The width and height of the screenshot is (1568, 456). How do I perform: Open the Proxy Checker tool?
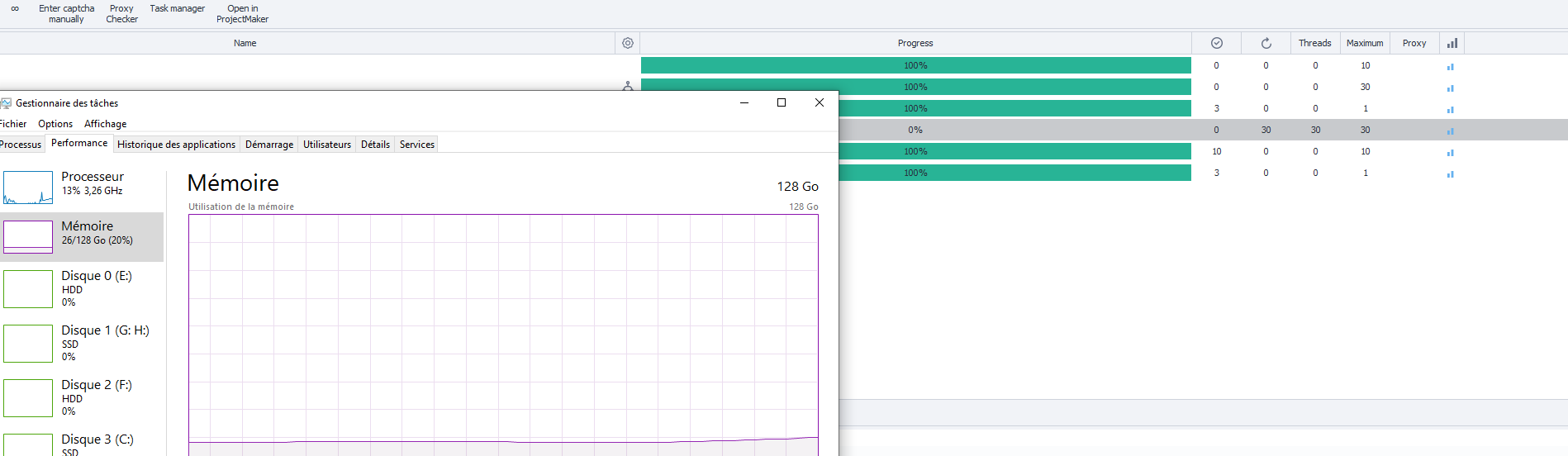(121, 13)
